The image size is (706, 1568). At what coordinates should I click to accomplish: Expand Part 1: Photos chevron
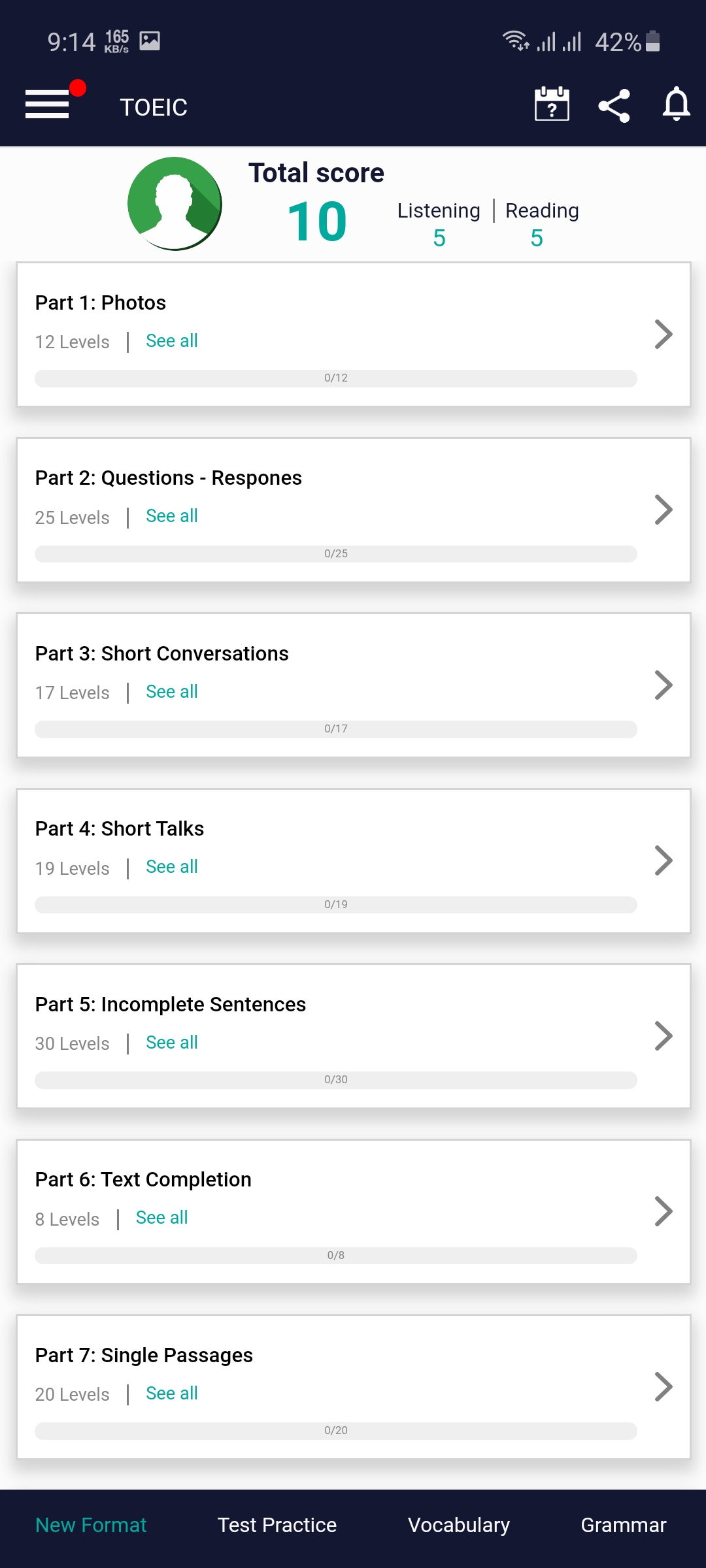(663, 335)
